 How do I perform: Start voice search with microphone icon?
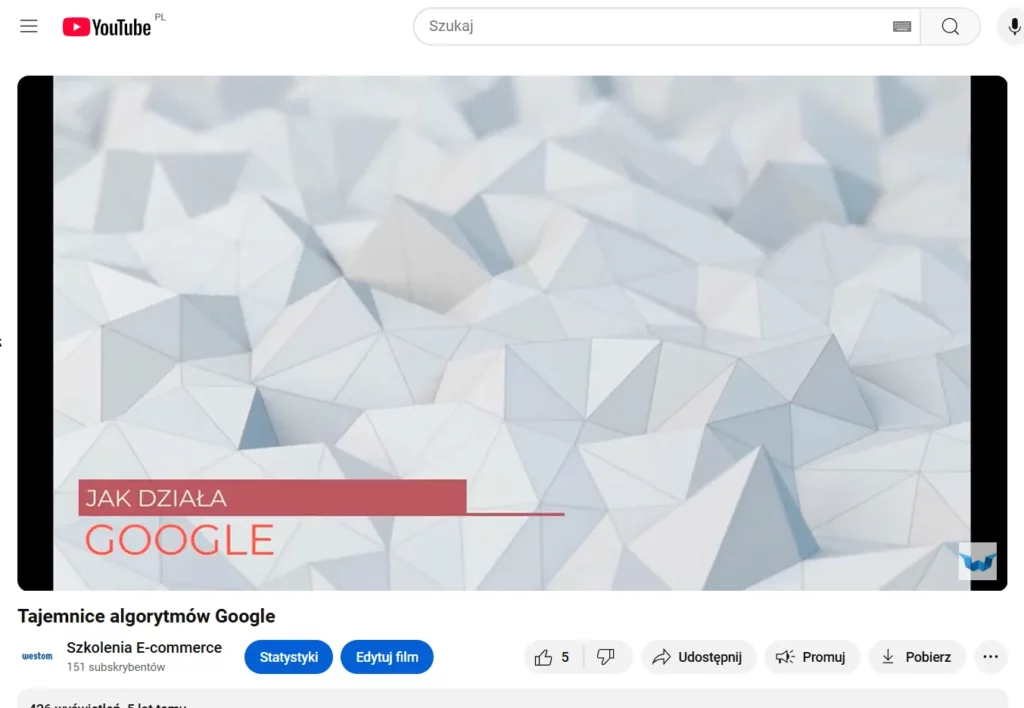(x=1014, y=27)
